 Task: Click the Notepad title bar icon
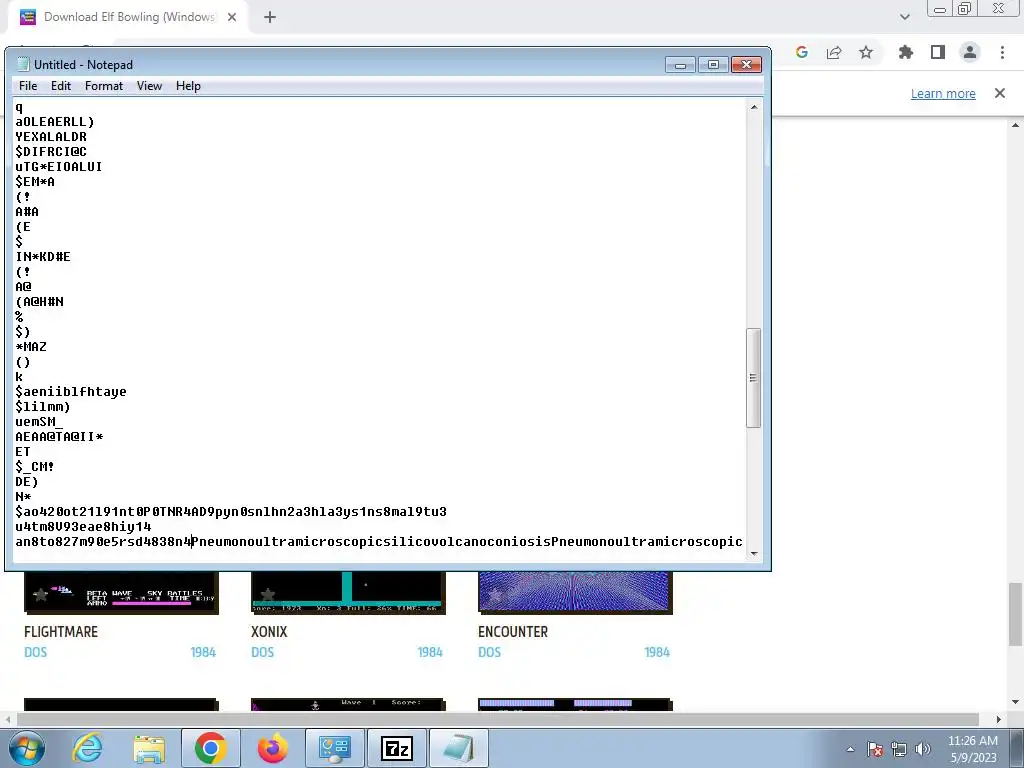click(x=23, y=64)
